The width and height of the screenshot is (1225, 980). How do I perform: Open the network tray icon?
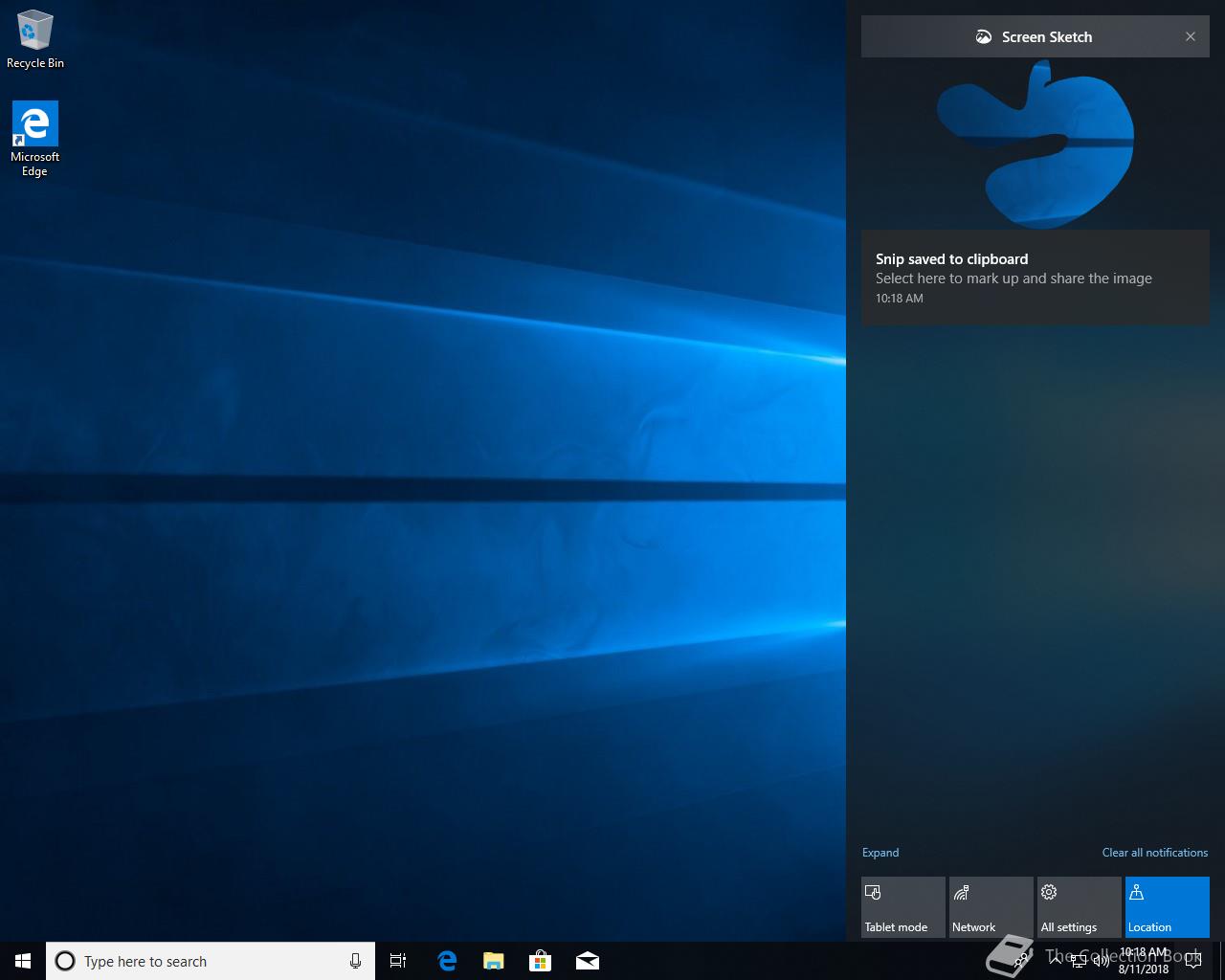(1079, 961)
